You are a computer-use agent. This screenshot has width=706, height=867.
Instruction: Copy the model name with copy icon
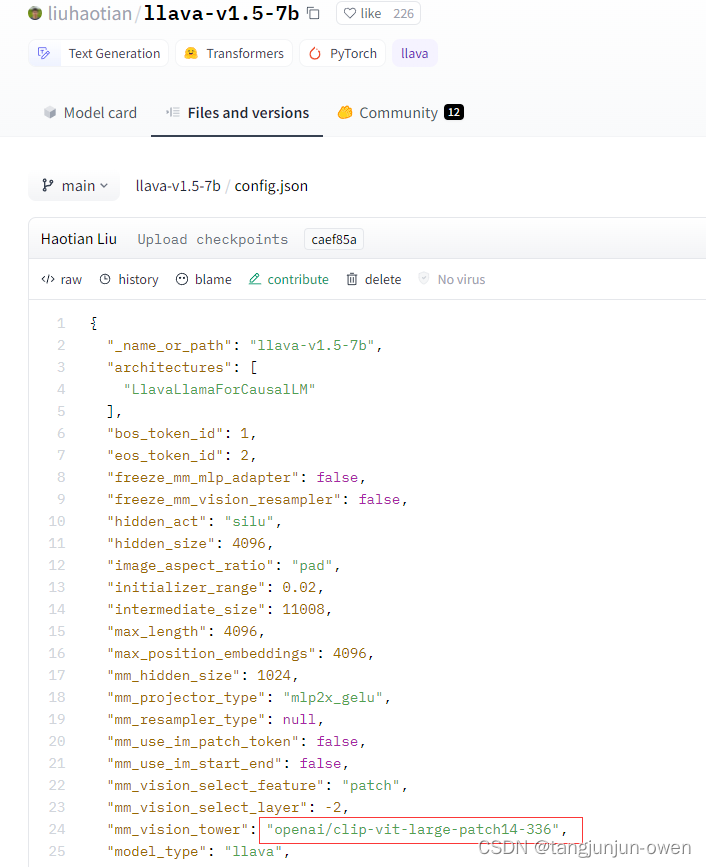(313, 13)
